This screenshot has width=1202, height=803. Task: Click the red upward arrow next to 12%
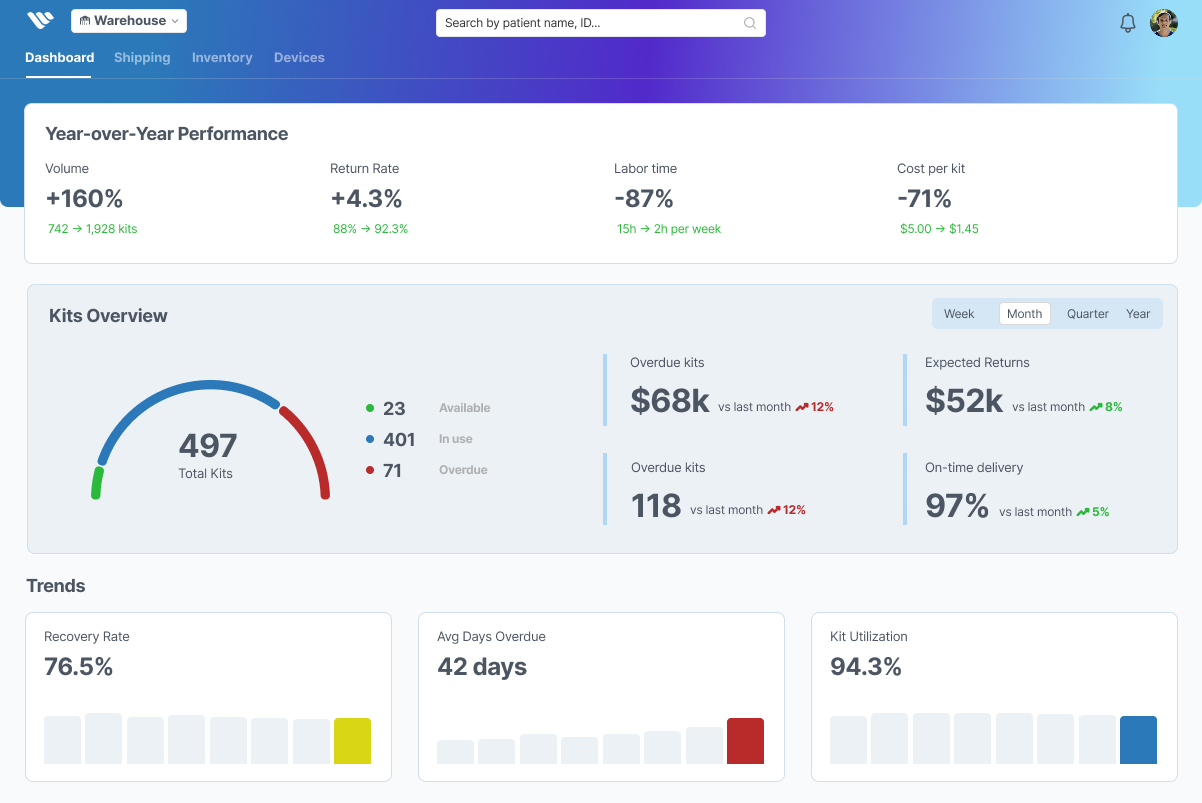point(801,406)
